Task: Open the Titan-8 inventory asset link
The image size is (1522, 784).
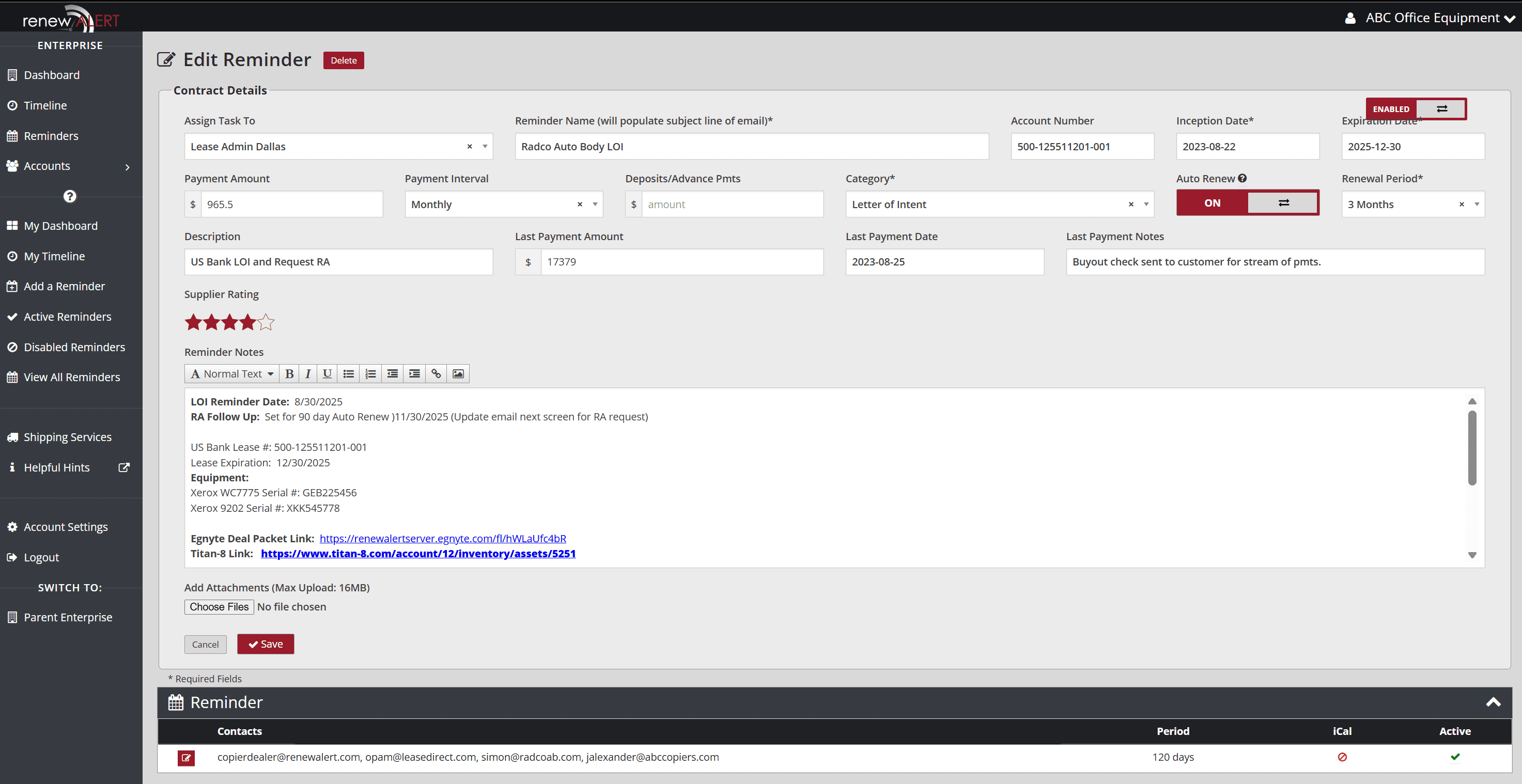Action: tap(419, 554)
